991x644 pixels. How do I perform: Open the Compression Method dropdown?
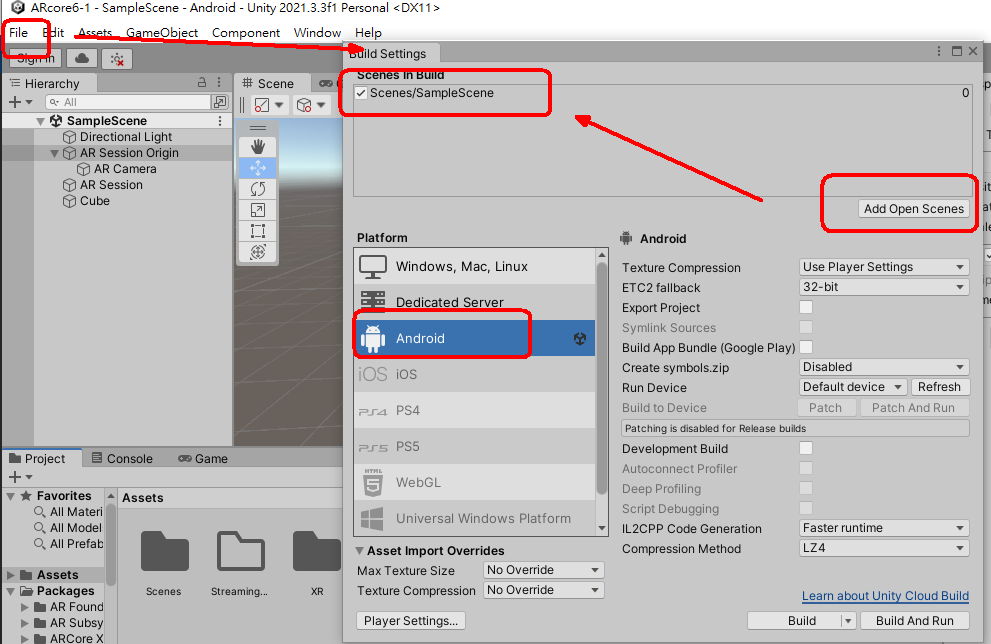(884, 548)
